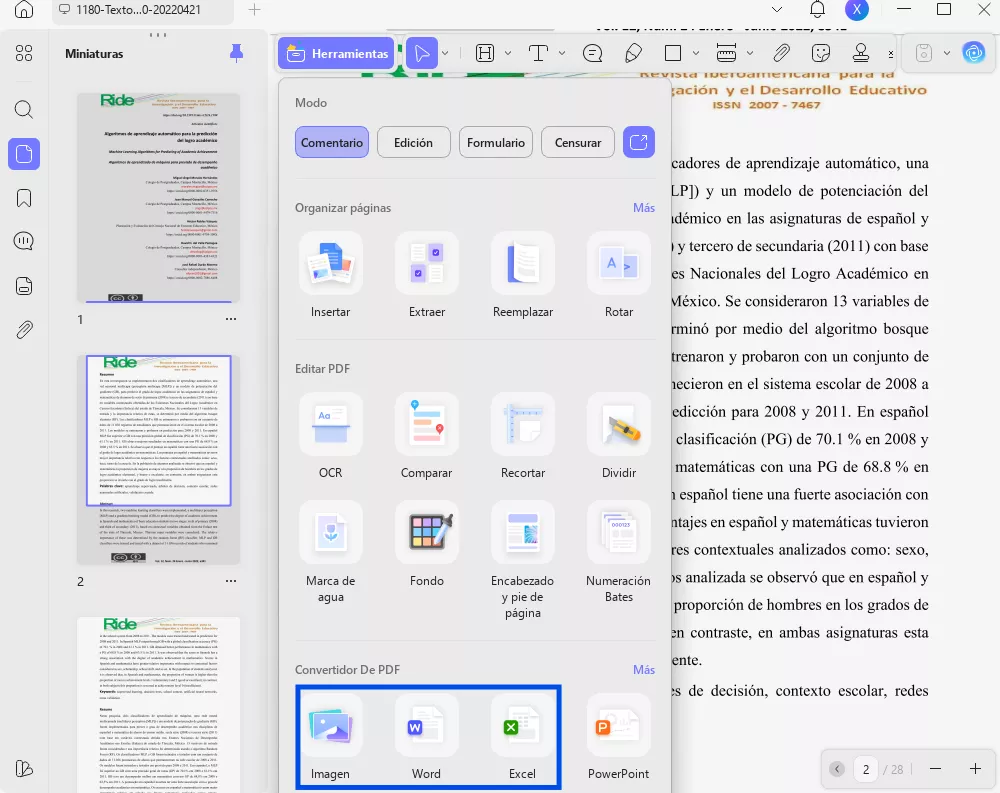Select page 2 thumbnail
This screenshot has height=793, width=1000.
(x=158, y=459)
